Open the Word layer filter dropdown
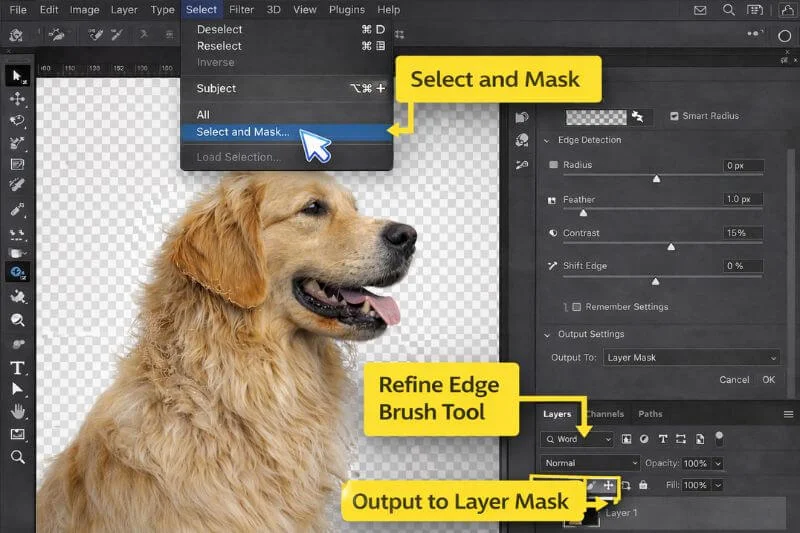800x533 pixels. point(577,439)
